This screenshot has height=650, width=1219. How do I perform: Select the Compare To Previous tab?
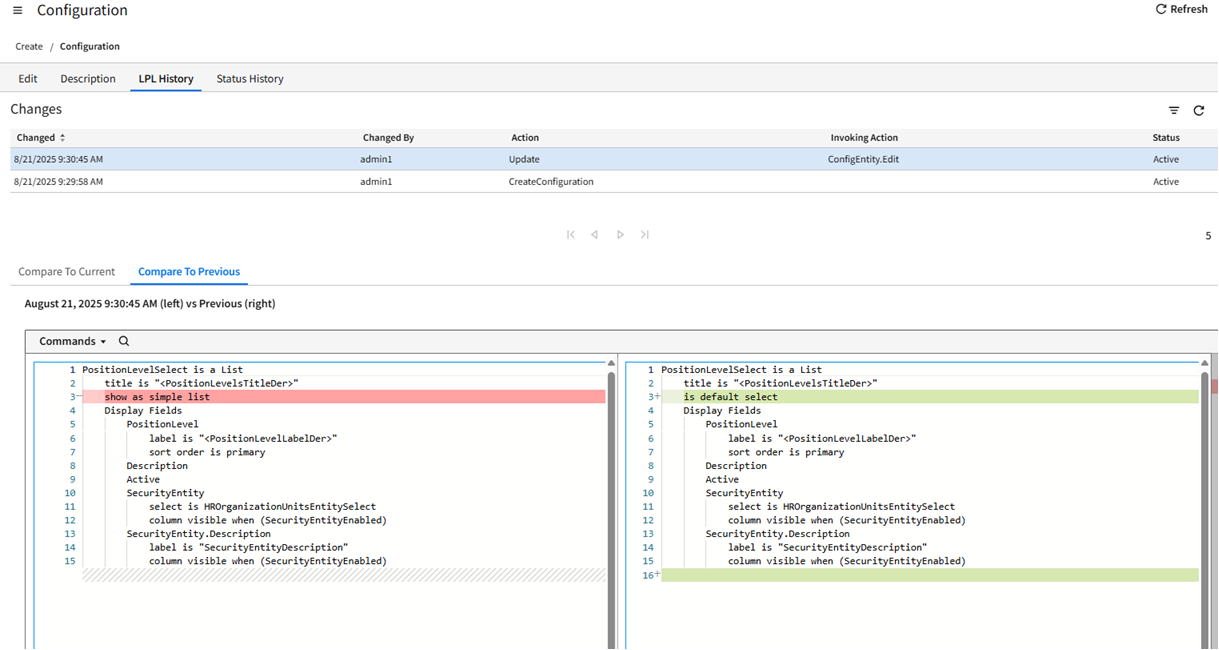(189, 272)
